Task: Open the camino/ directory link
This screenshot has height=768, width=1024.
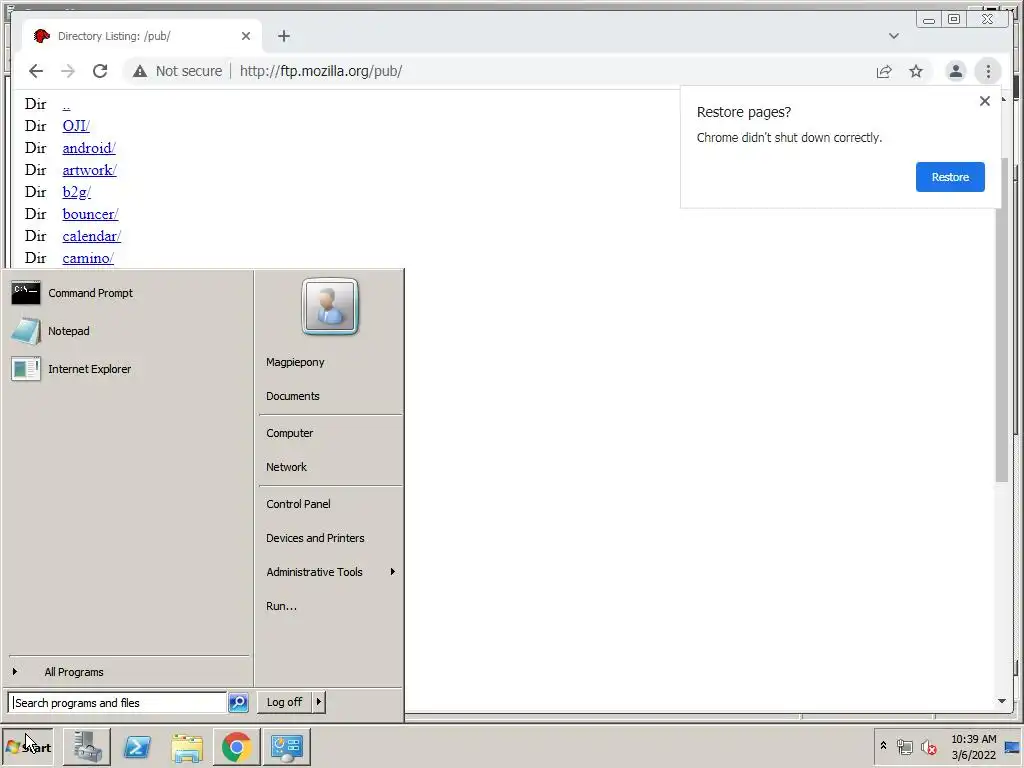Action: [88, 259]
